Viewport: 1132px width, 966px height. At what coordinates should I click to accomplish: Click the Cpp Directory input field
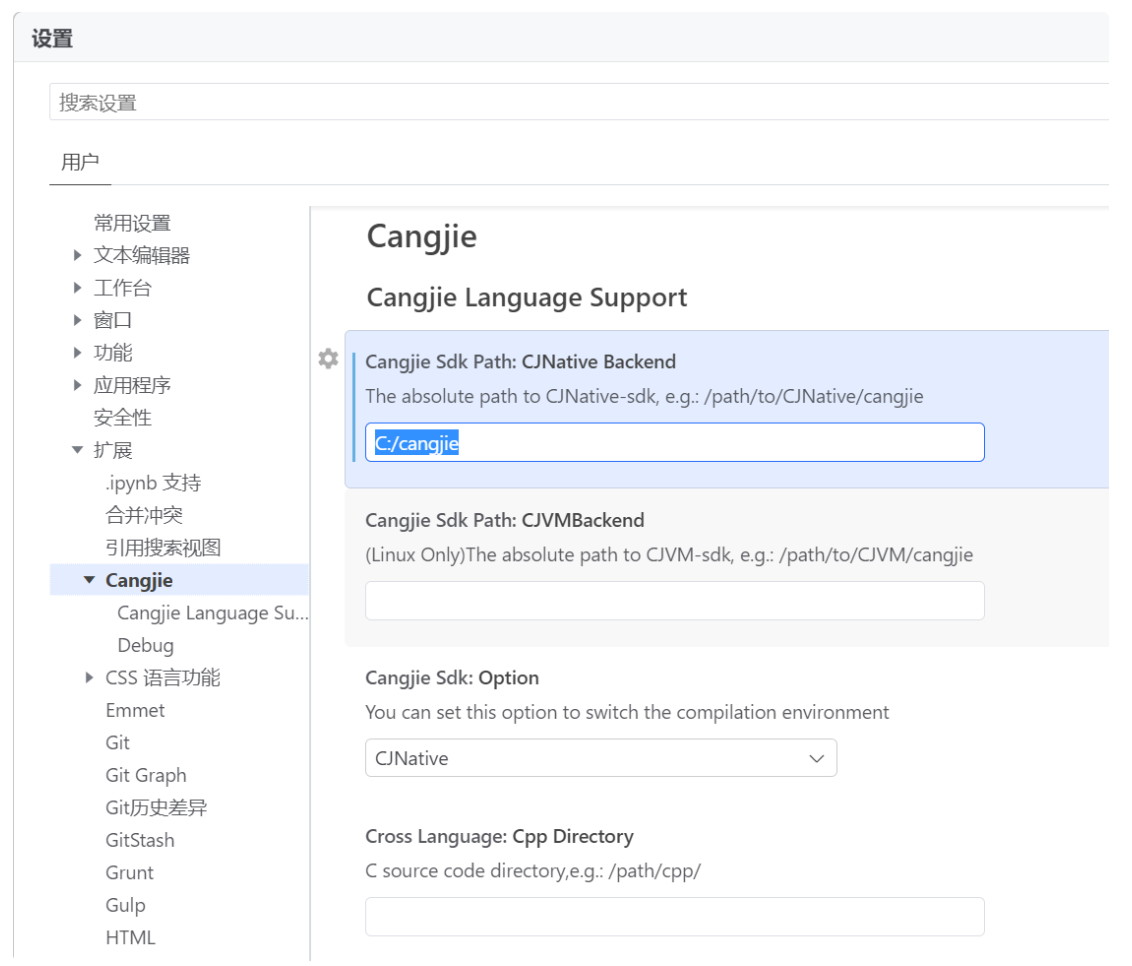(675, 917)
